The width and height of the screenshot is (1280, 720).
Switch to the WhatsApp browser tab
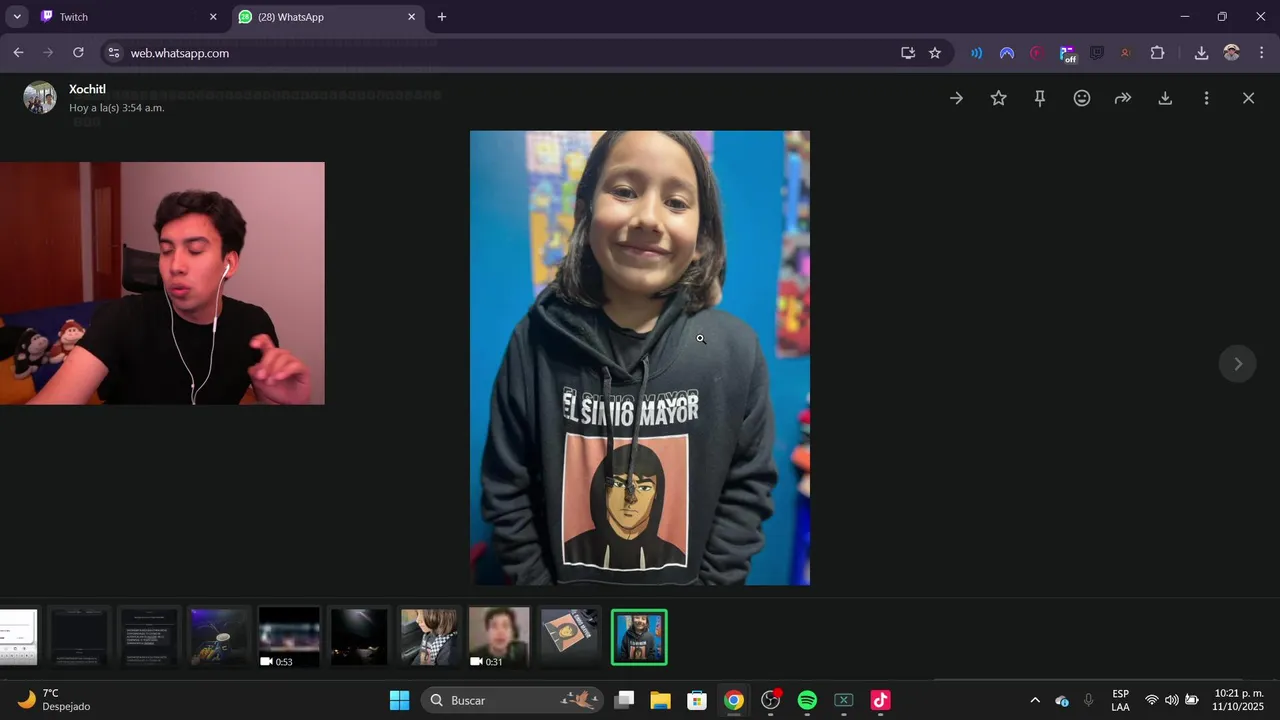coord(328,17)
